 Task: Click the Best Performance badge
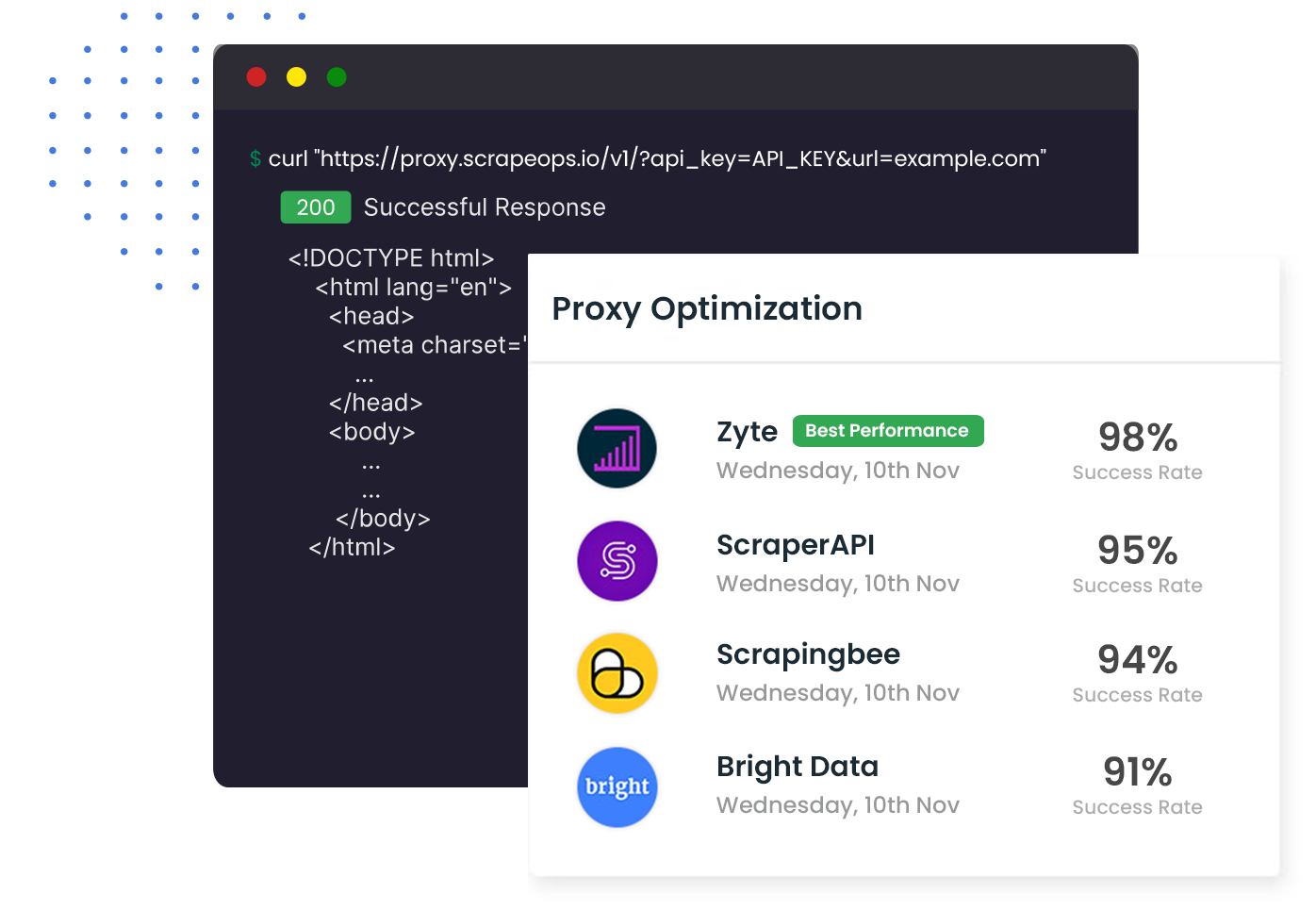[x=888, y=431]
